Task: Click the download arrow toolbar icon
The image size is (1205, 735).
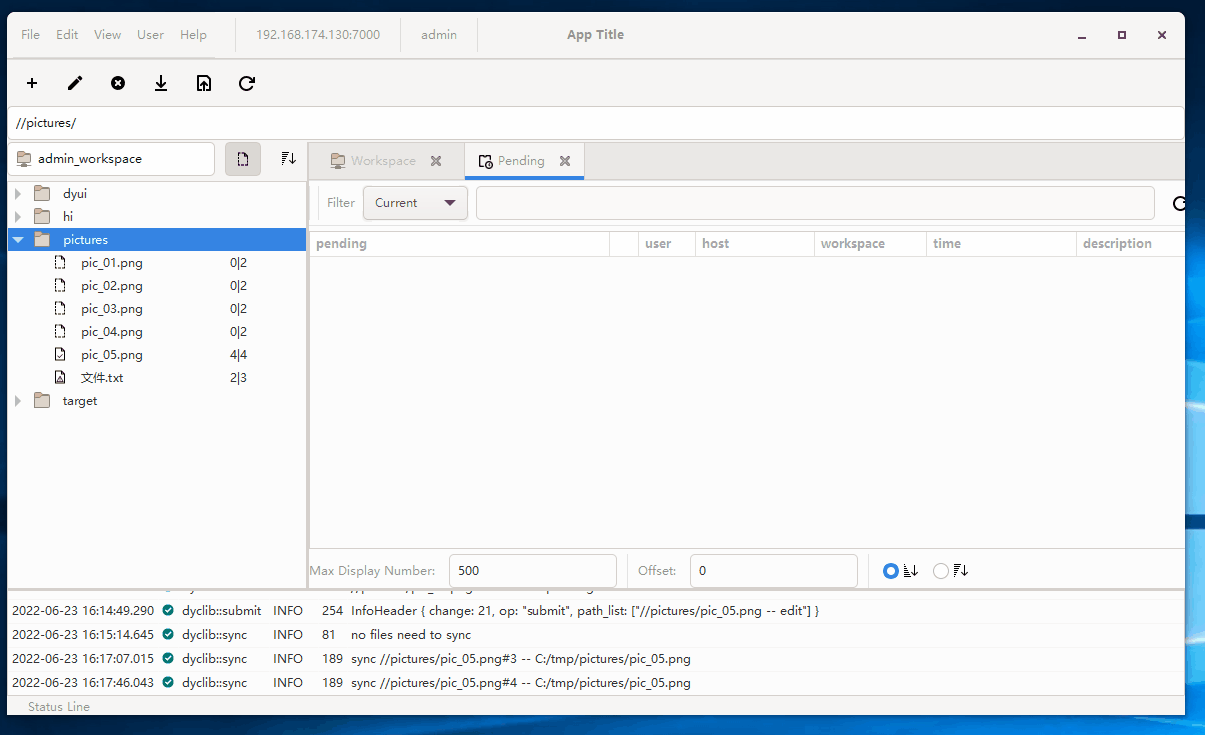Action: [161, 84]
